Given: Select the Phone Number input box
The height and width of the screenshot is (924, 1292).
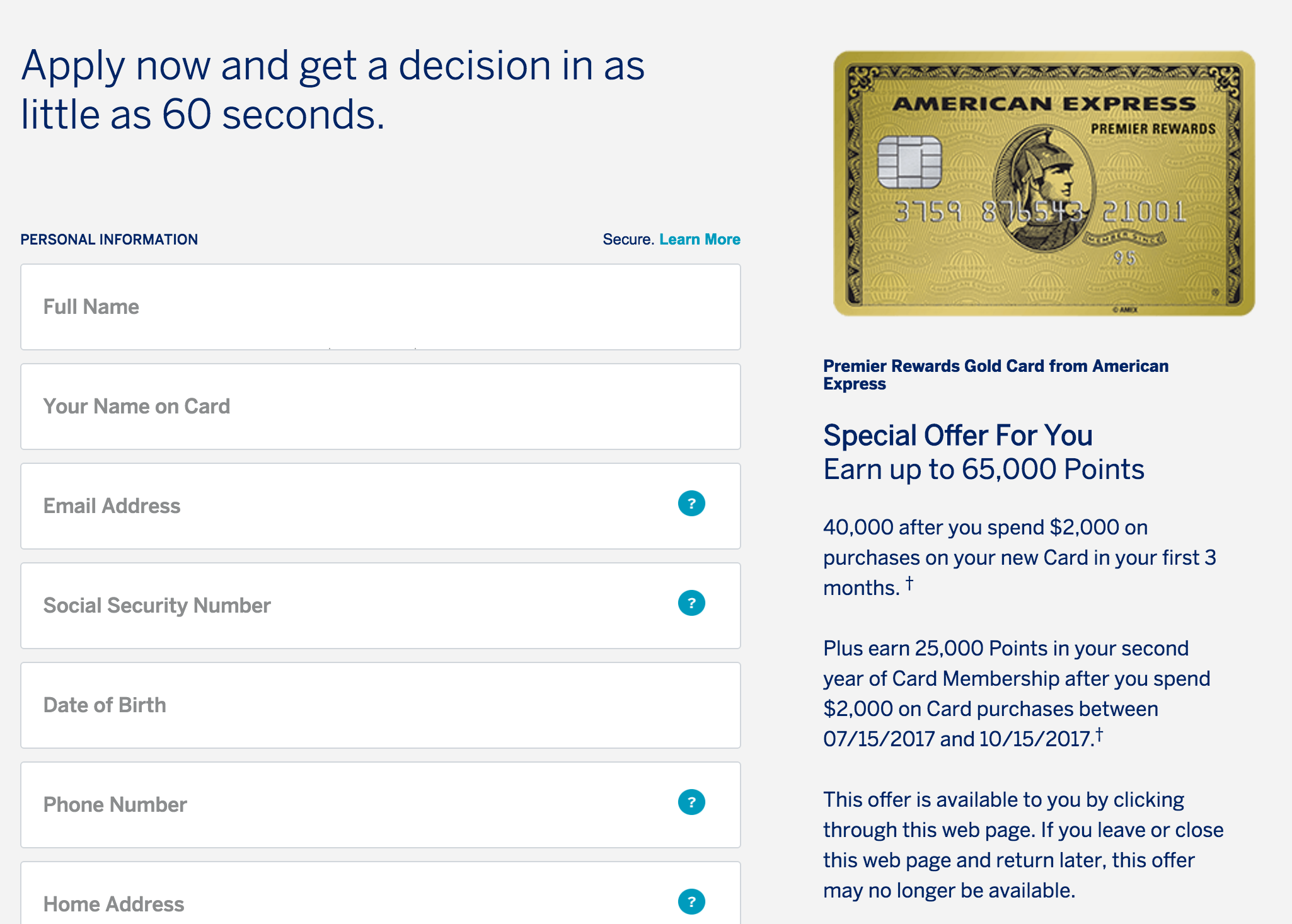Looking at the screenshot, I should (381, 805).
